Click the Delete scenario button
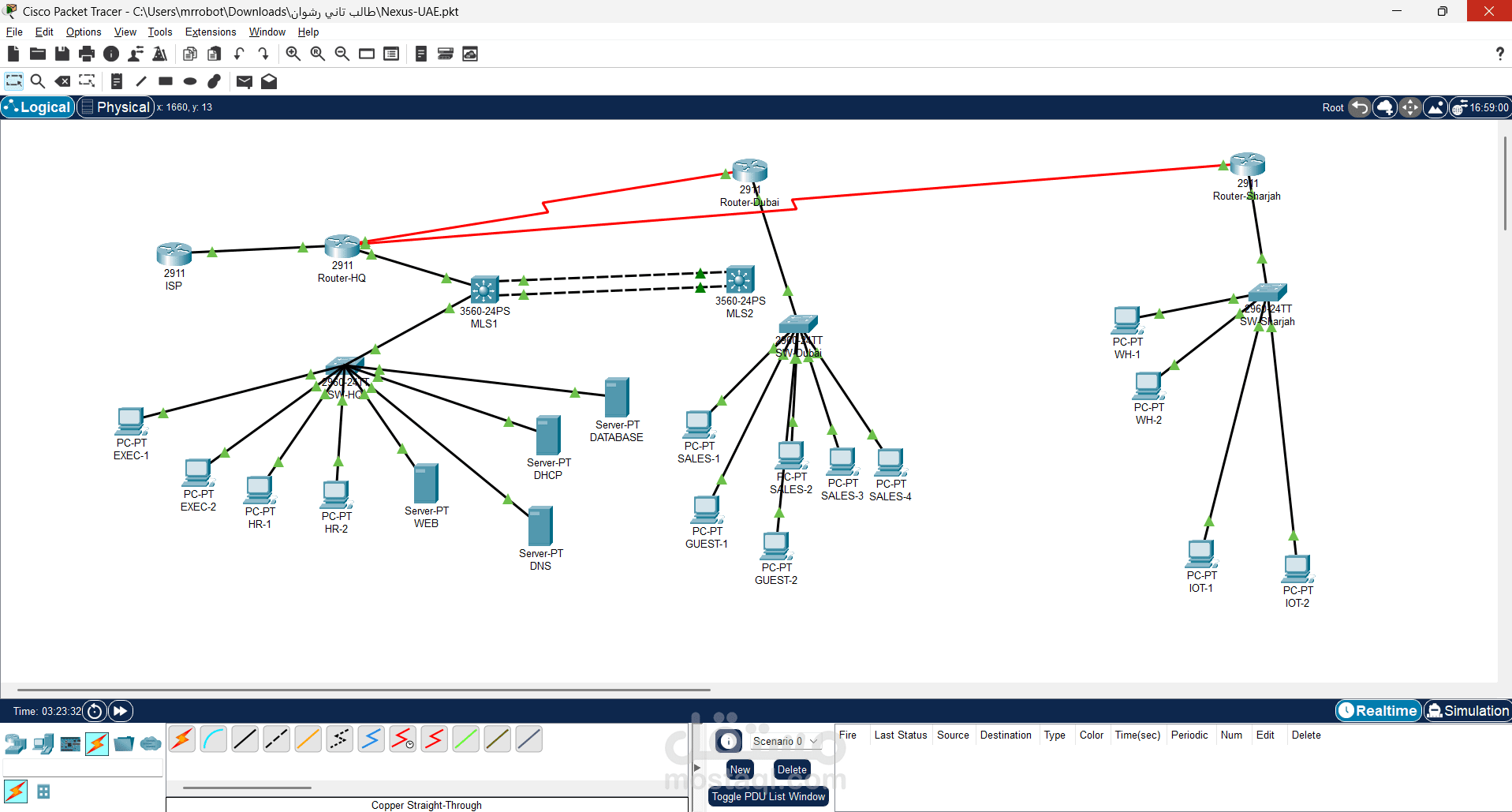The height and width of the screenshot is (812, 1512). coord(792,769)
